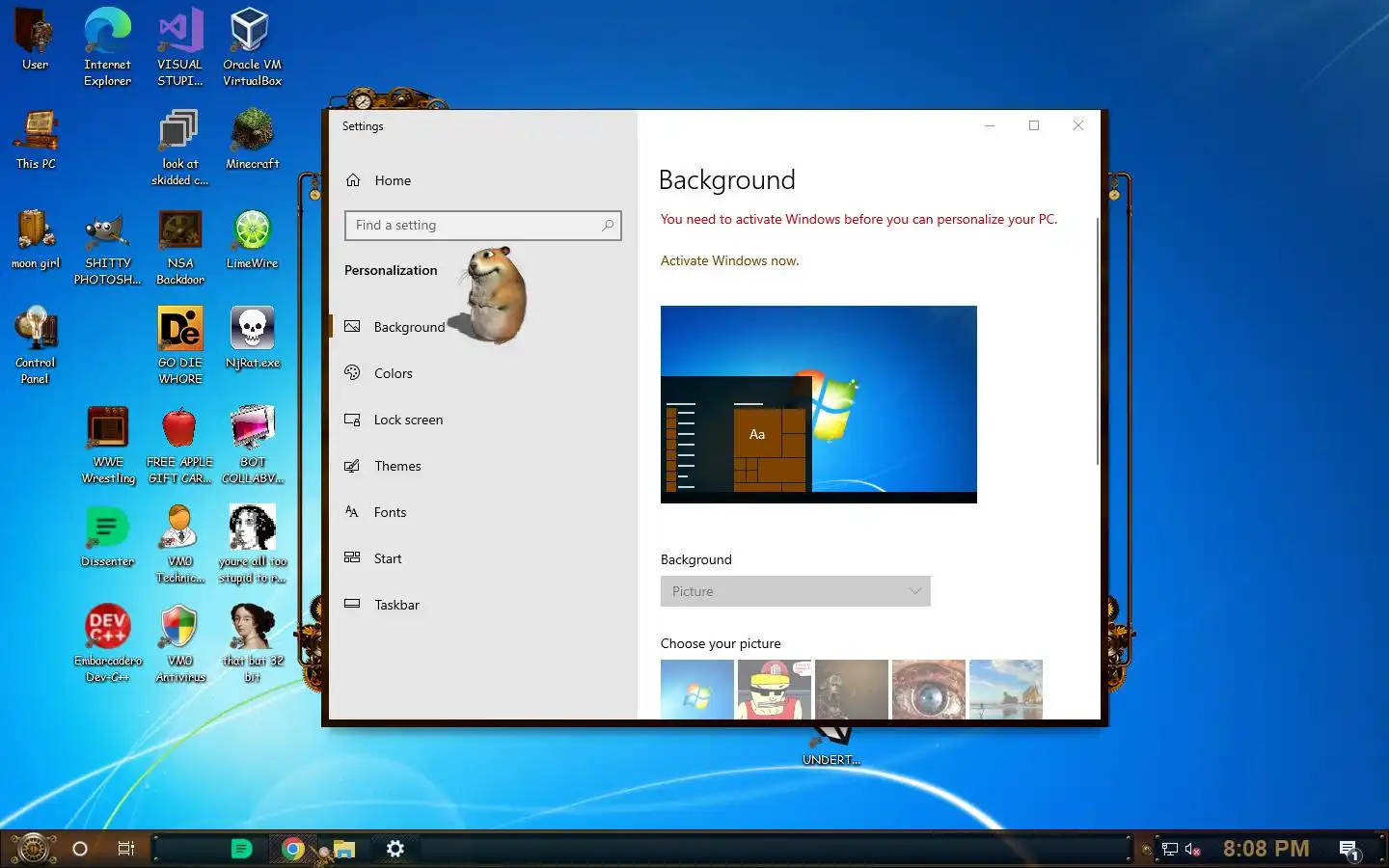Open the network tray icon
The width and height of the screenshot is (1389, 868).
[x=1170, y=850]
